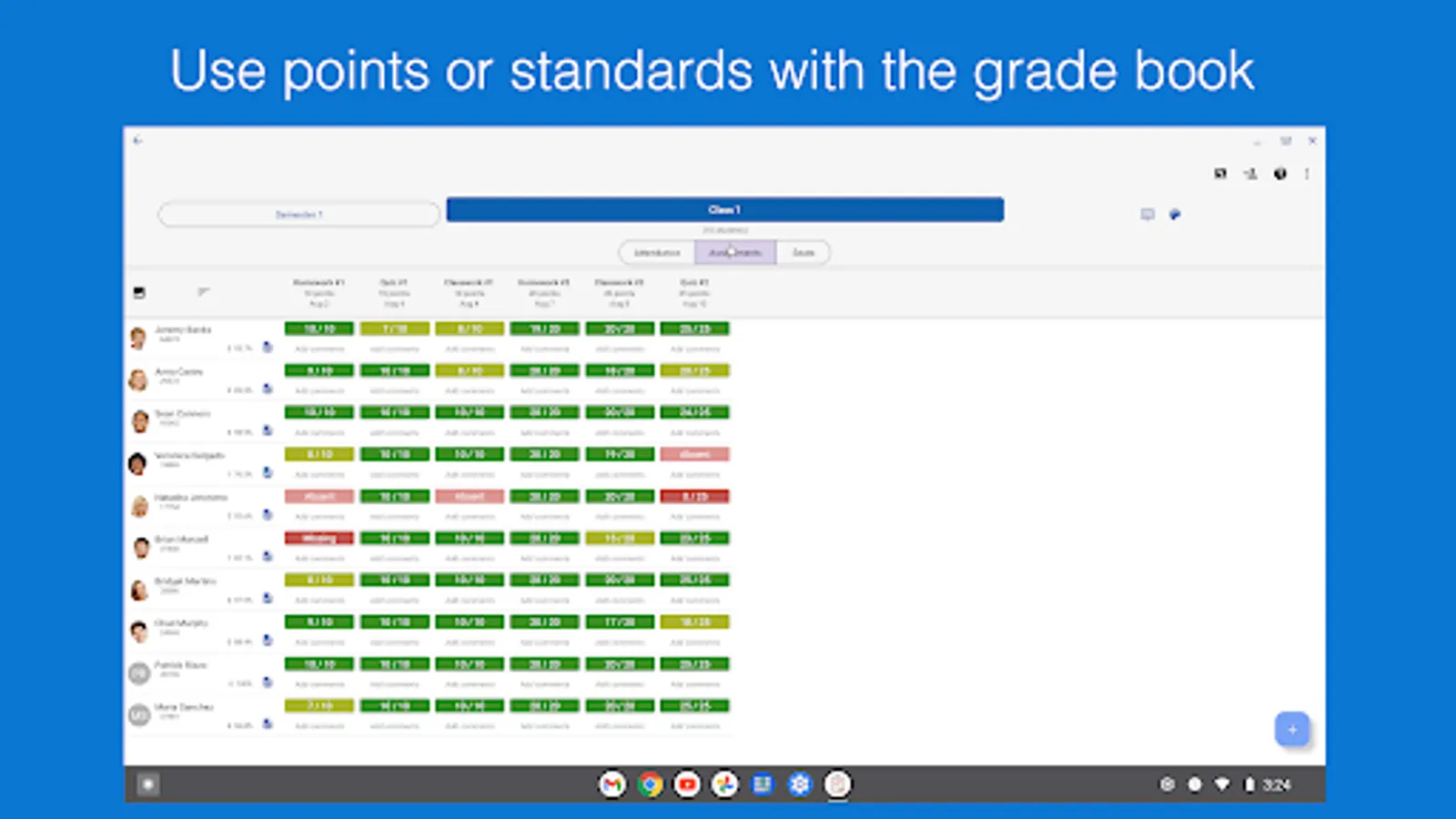Image resolution: width=1456 pixels, height=819 pixels.
Task: Click the square export icon in header
Action: click(x=1220, y=174)
